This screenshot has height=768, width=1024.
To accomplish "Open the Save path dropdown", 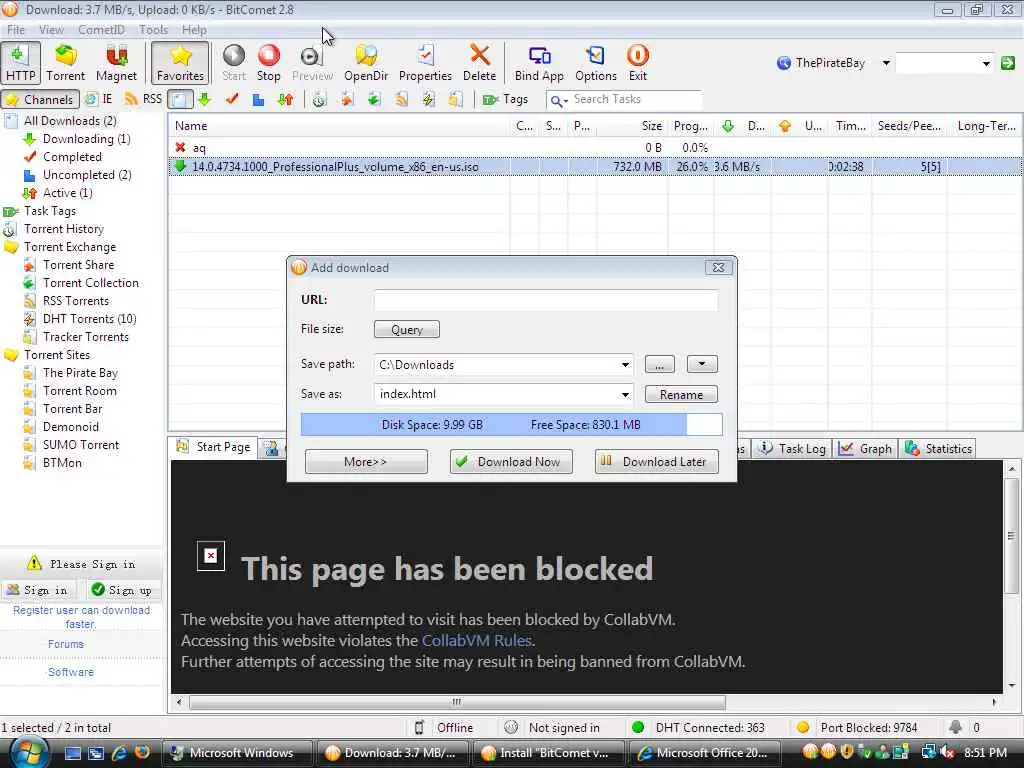I will point(625,365).
